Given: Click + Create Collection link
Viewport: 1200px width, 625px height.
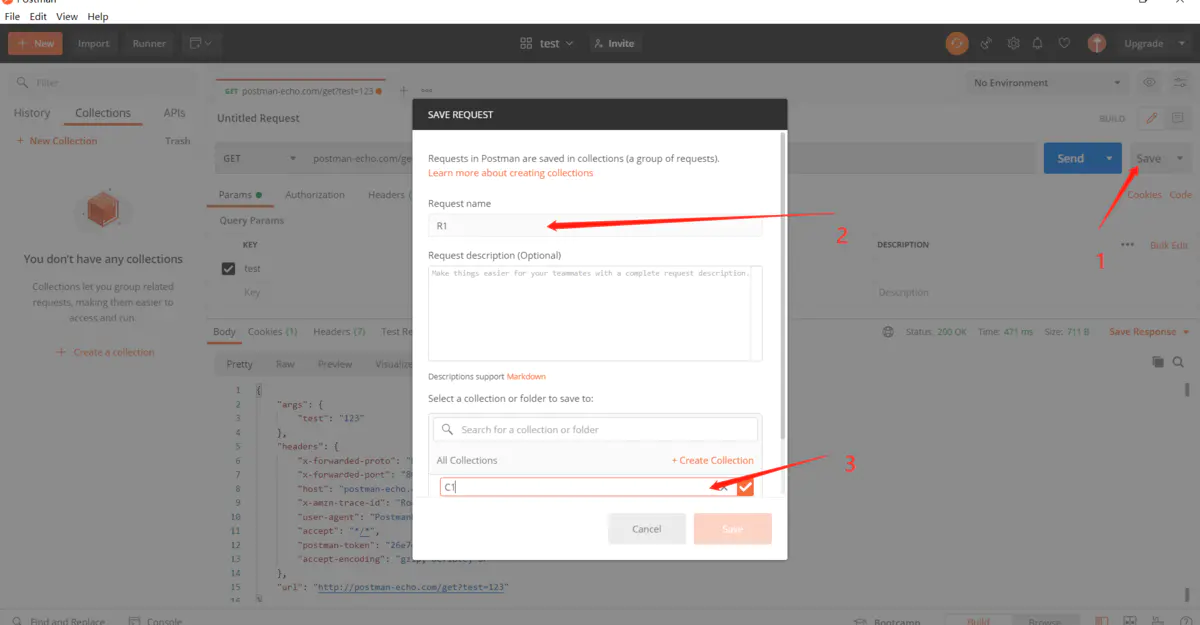Looking at the screenshot, I should pos(713,460).
